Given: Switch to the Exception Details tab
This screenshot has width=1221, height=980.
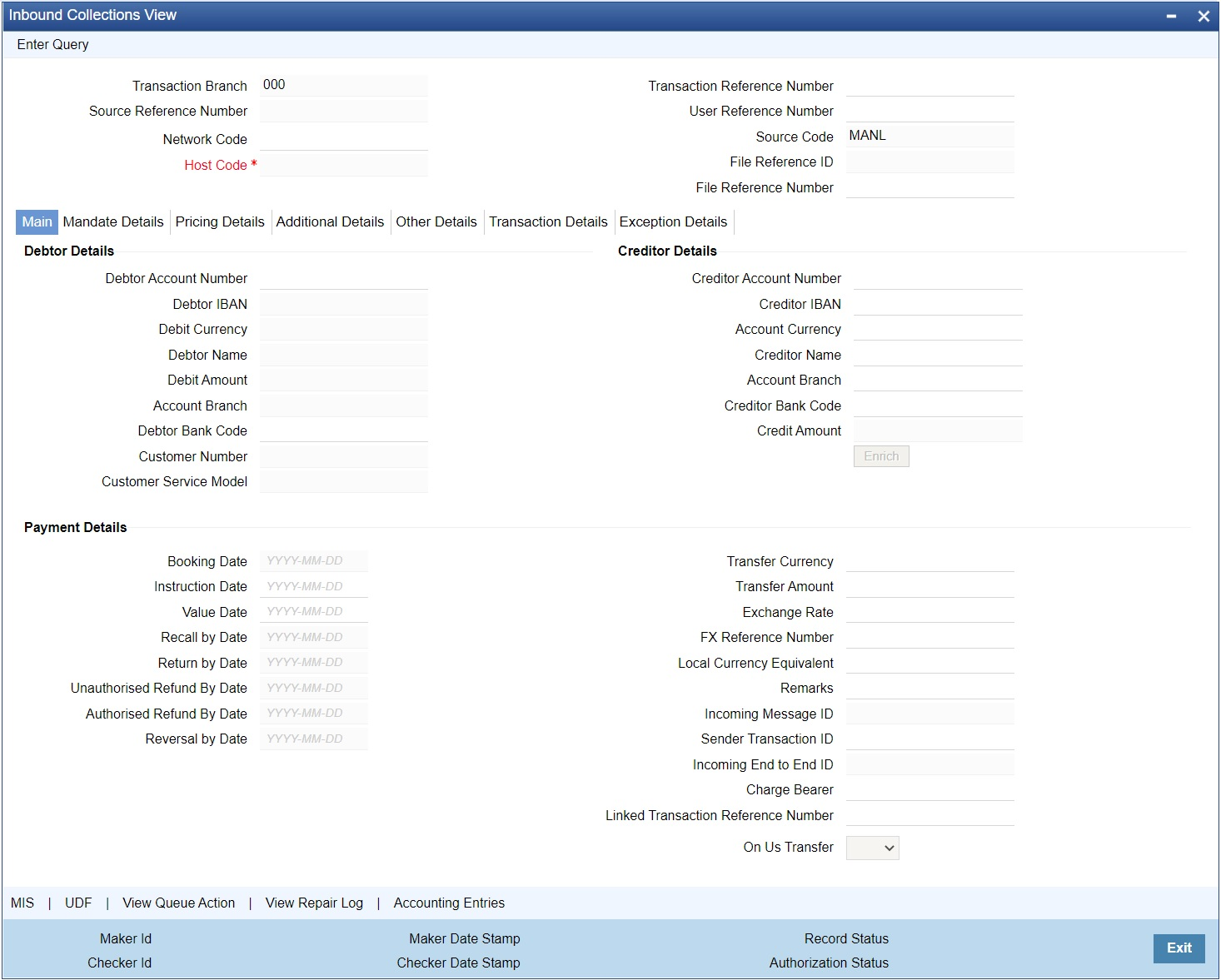Looking at the screenshot, I should click(x=672, y=221).
